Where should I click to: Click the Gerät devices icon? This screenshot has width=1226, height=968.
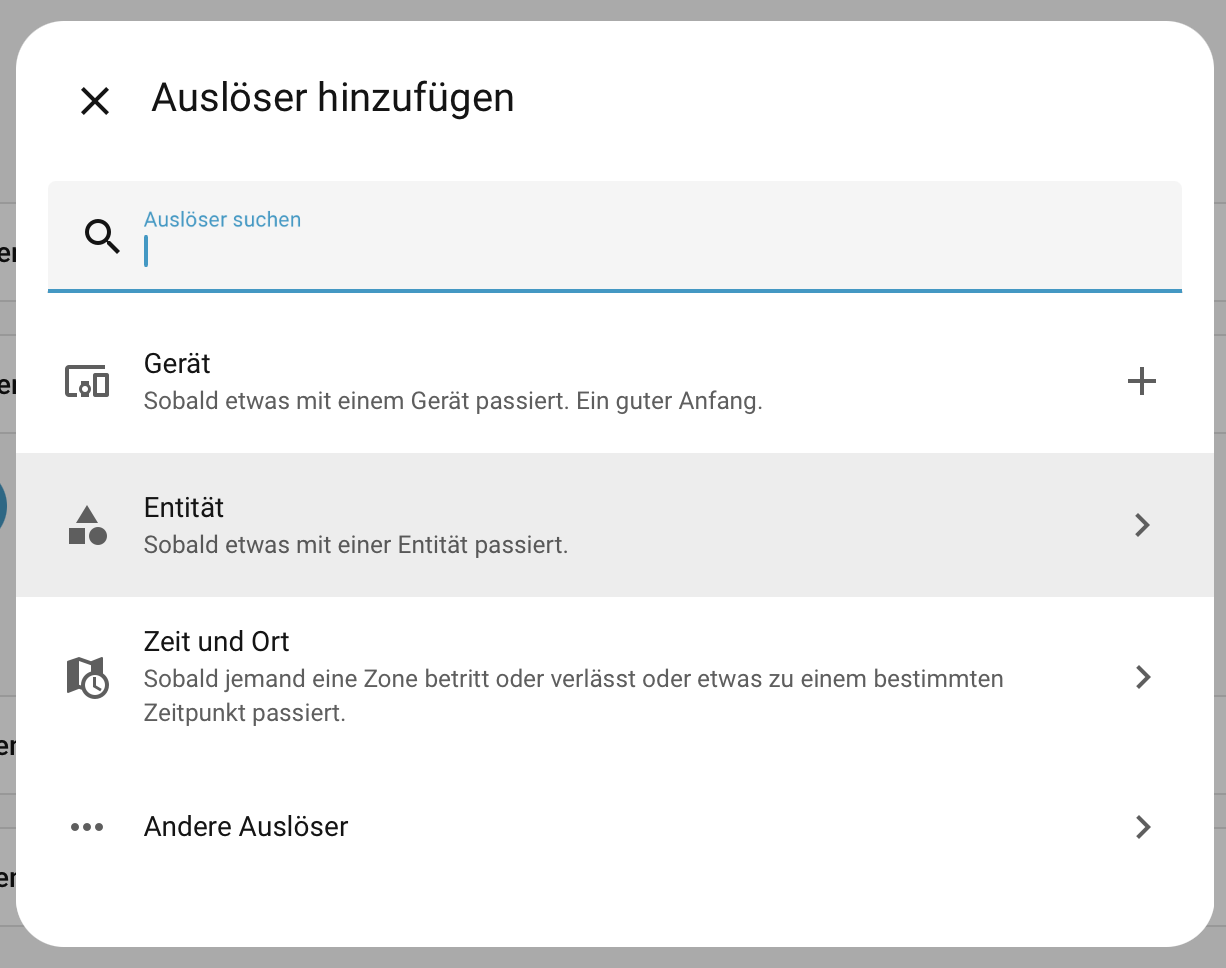[87, 382]
